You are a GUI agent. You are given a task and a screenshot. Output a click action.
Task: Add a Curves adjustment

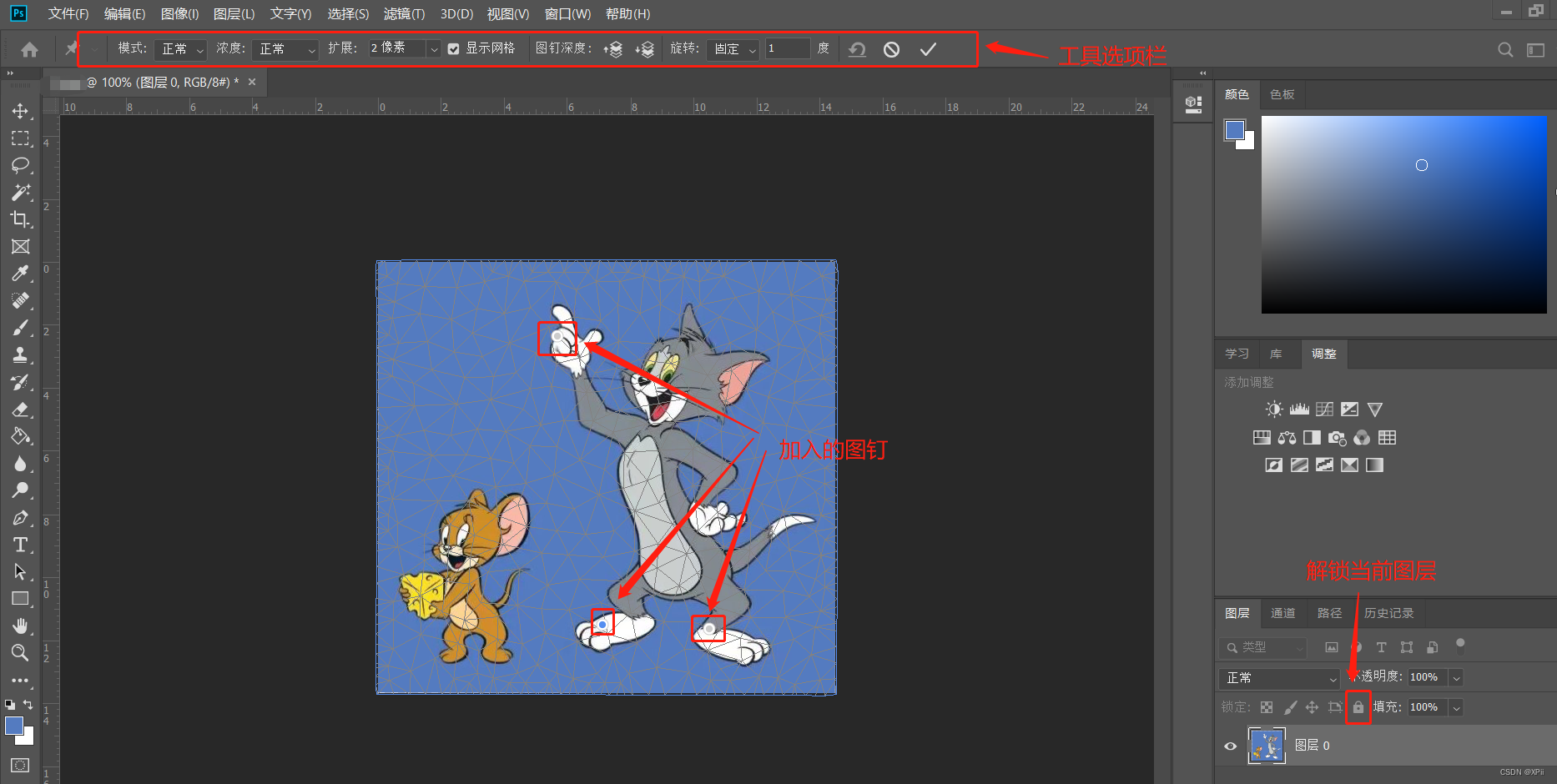pos(1324,409)
